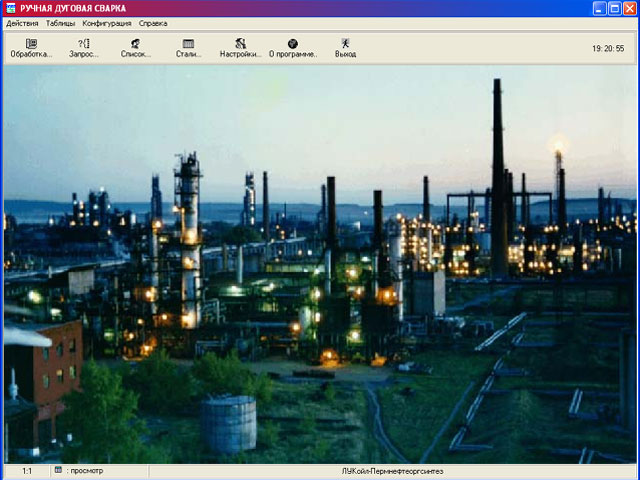The height and width of the screenshot is (480, 640).
Task: Open the Действия menu
Action: pos(22,23)
